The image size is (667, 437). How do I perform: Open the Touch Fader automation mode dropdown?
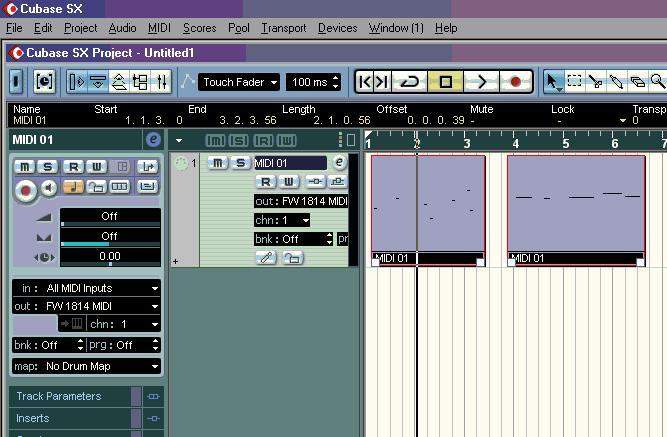click(239, 82)
